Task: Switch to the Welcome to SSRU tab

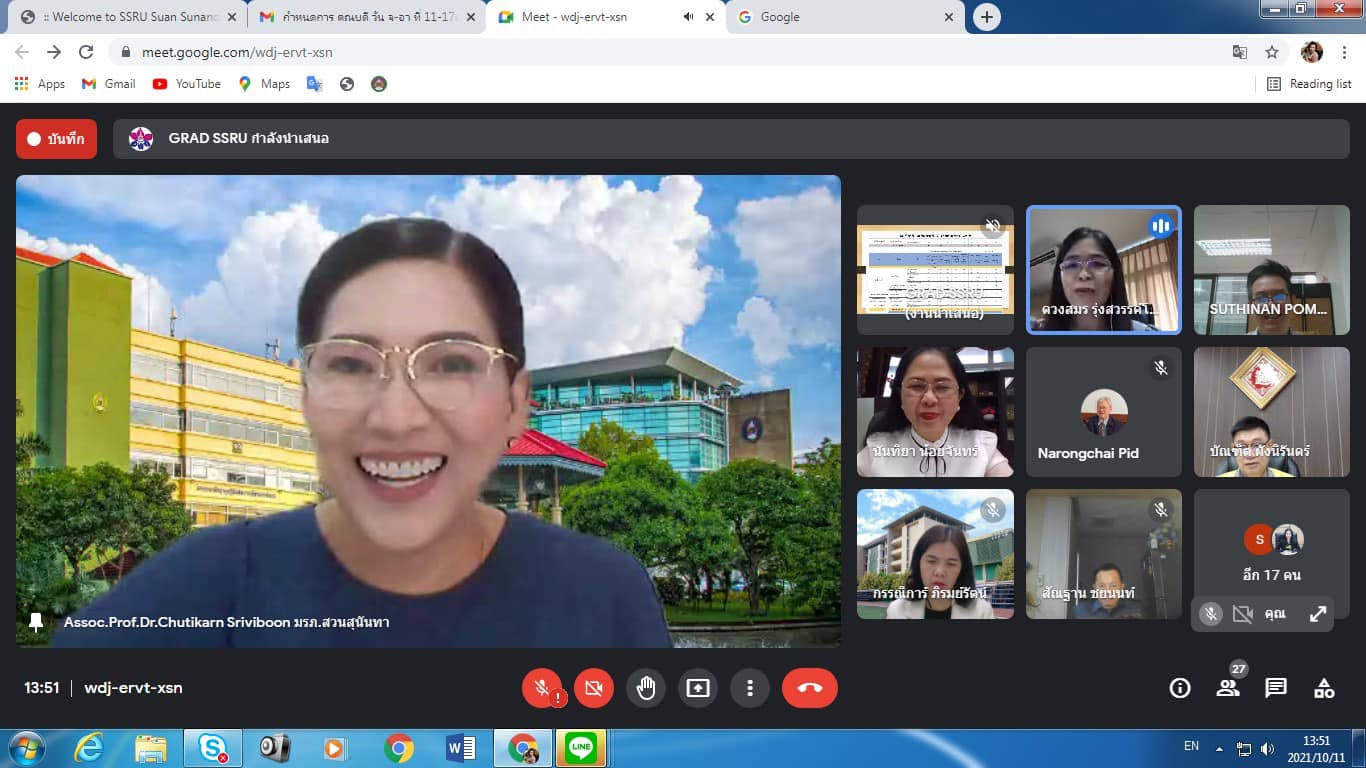Action: coord(127,17)
